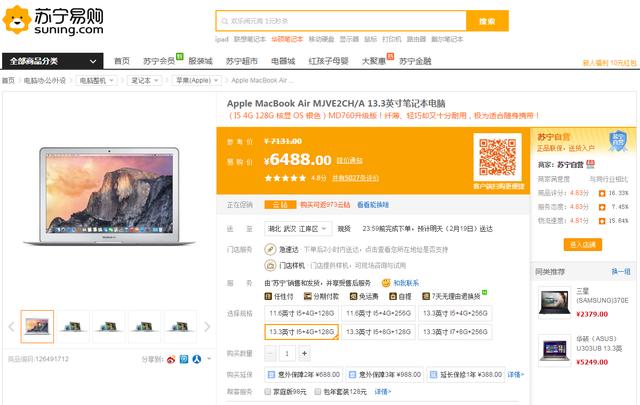The image size is (640, 405).
Task: Click the orange arrow icon next to 16.33%
Action: coord(602,193)
